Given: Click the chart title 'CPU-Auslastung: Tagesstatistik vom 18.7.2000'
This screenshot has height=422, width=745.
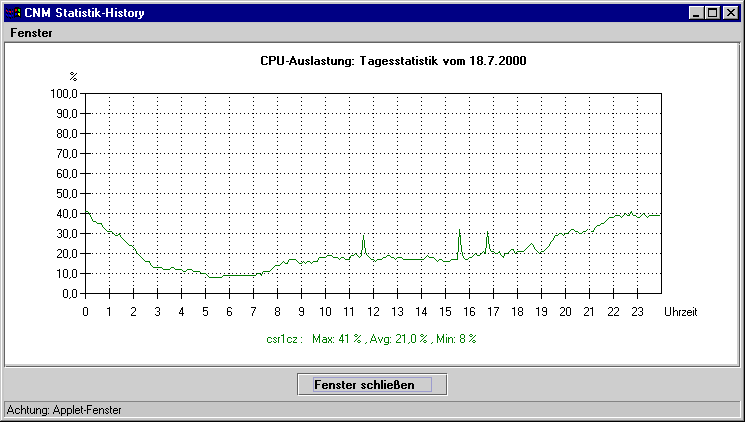Looking at the screenshot, I should point(393,61).
